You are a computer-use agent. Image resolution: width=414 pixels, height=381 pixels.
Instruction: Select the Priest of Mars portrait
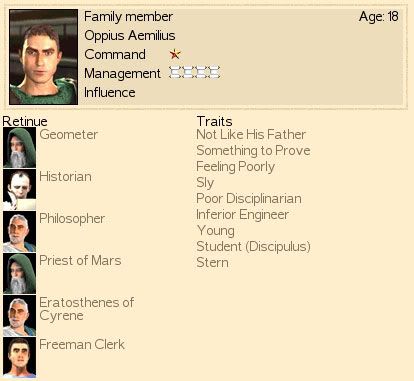(20, 273)
